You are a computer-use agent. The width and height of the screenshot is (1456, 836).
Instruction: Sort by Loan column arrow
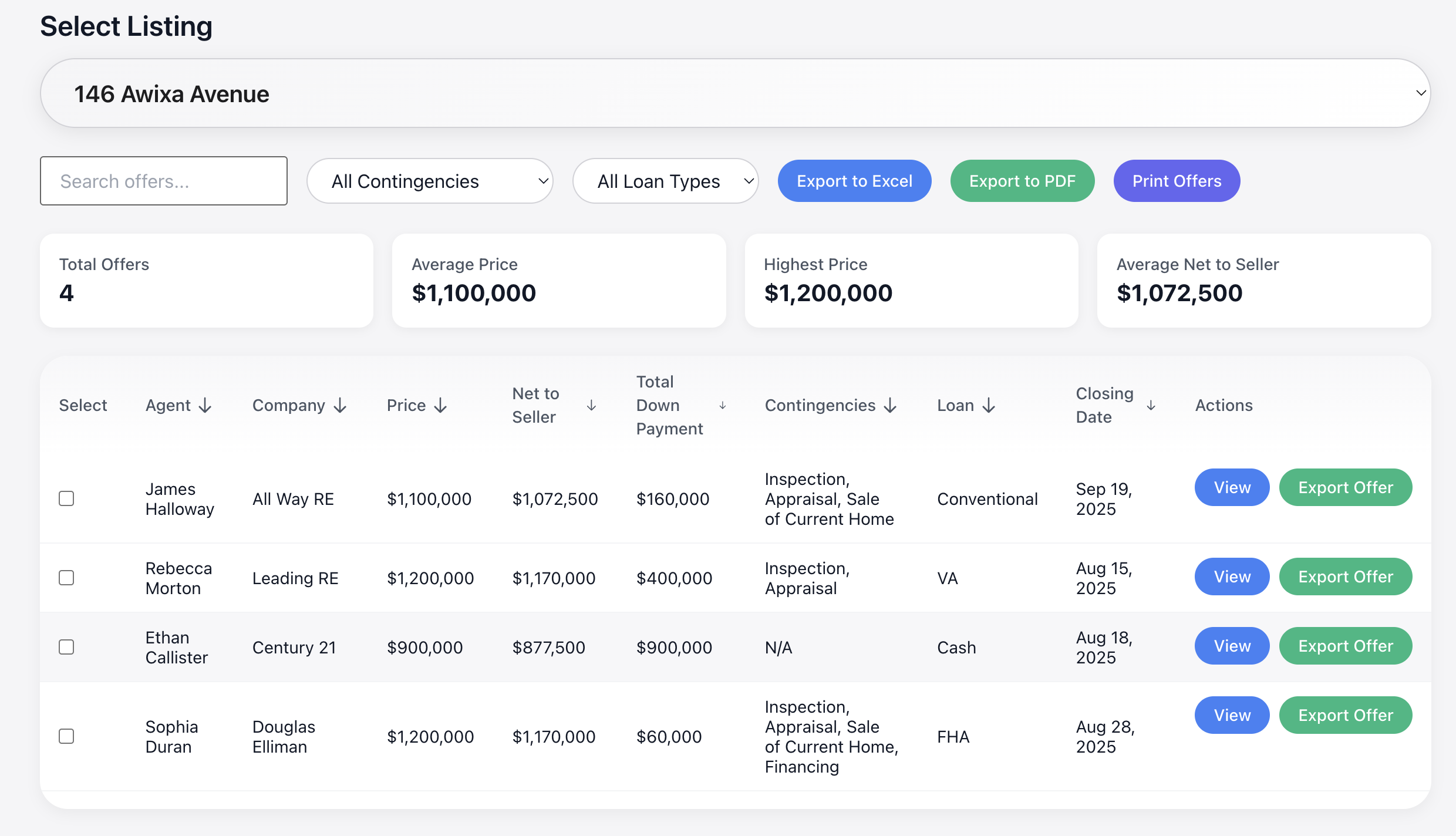point(989,406)
